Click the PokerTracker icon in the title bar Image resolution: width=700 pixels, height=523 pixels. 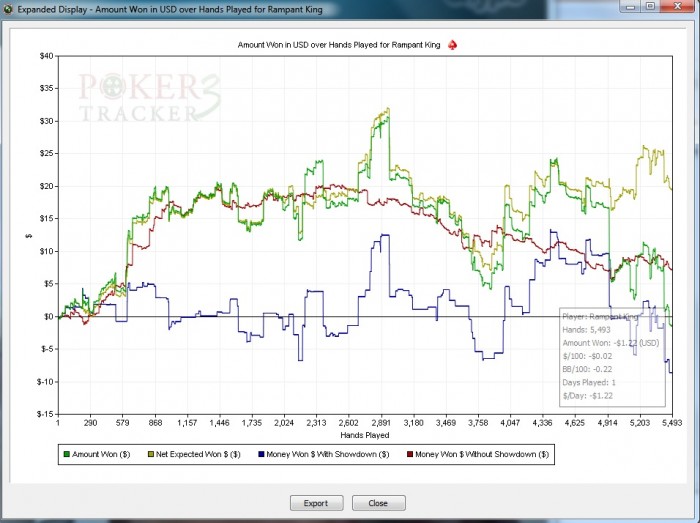[x=8, y=9]
